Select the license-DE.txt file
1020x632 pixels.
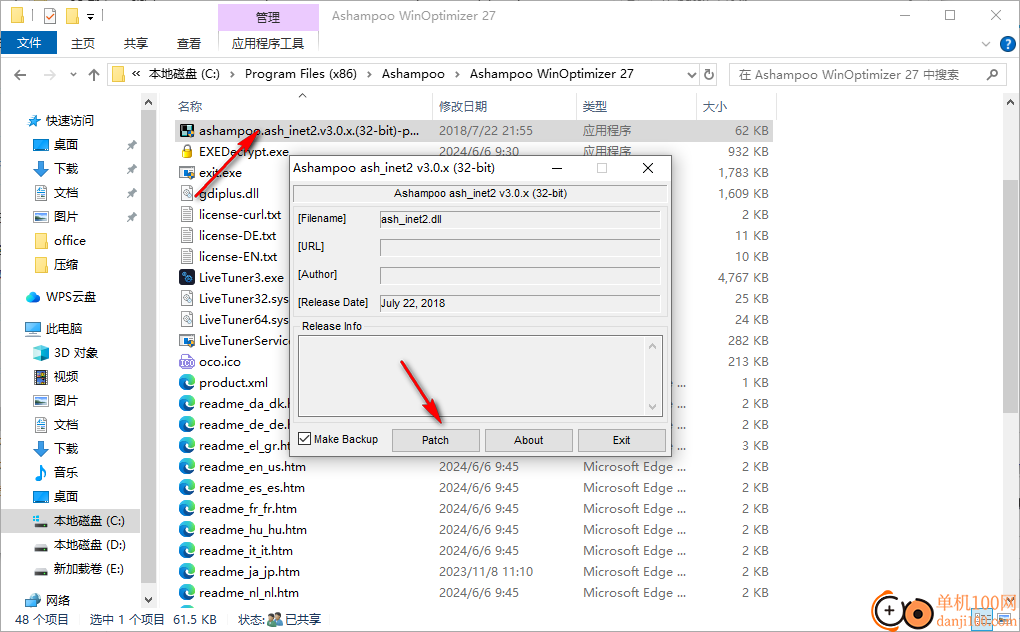tap(237, 235)
